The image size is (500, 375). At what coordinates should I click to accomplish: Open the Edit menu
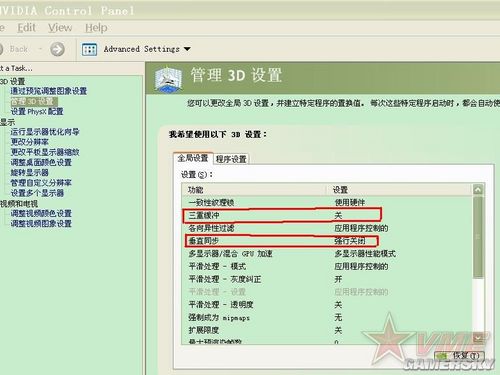(26, 28)
